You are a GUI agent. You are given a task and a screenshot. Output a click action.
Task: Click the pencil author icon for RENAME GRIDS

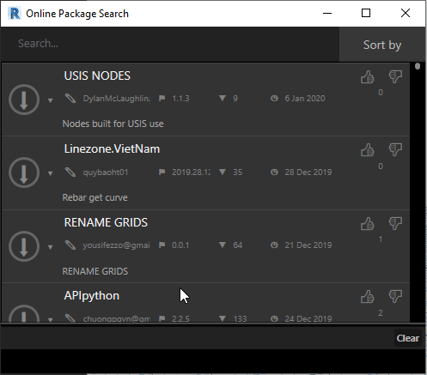pos(70,245)
